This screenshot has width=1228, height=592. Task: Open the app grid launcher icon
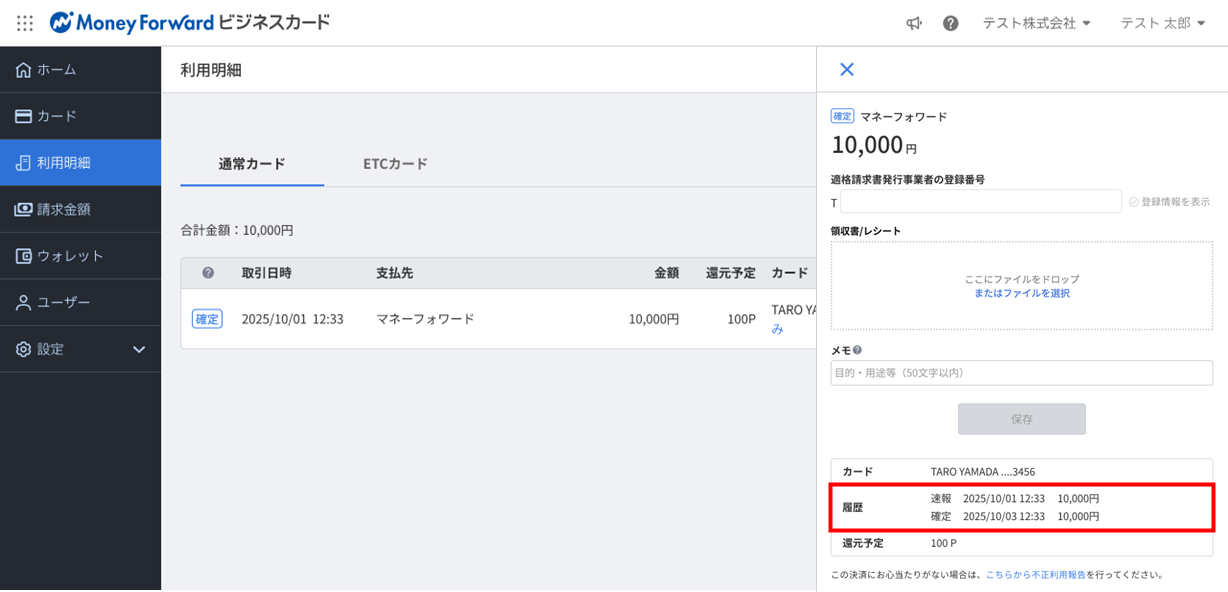(x=25, y=23)
